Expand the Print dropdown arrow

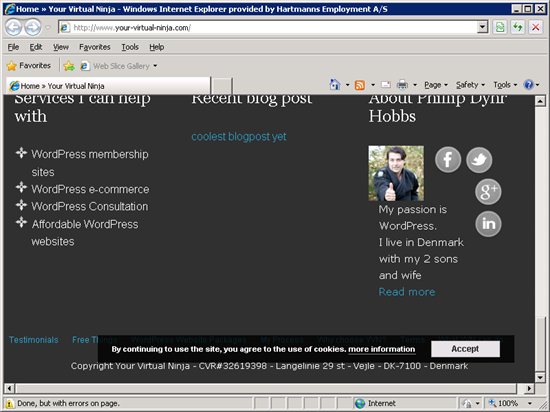(415, 85)
